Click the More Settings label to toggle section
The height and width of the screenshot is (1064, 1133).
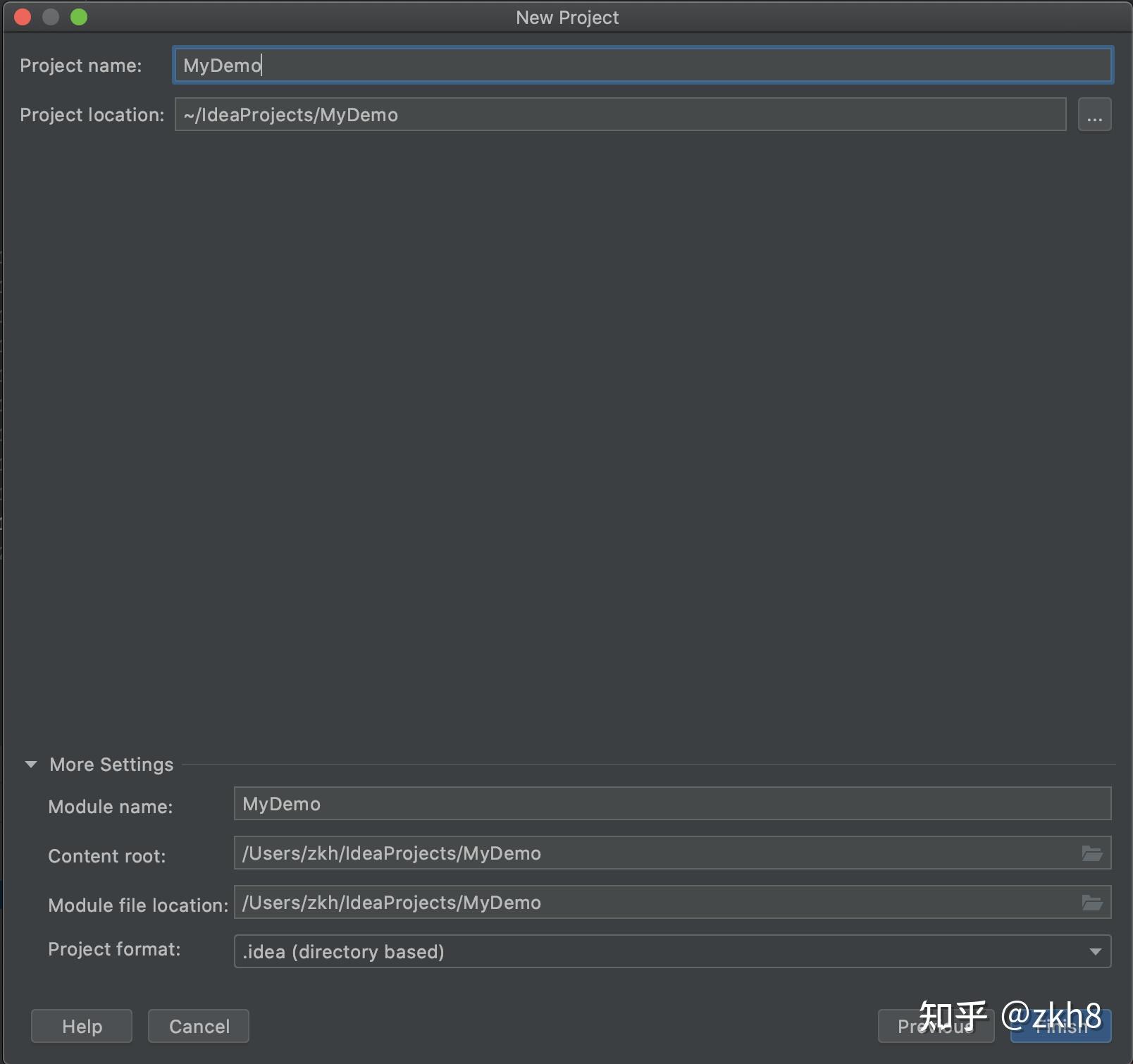point(111,764)
